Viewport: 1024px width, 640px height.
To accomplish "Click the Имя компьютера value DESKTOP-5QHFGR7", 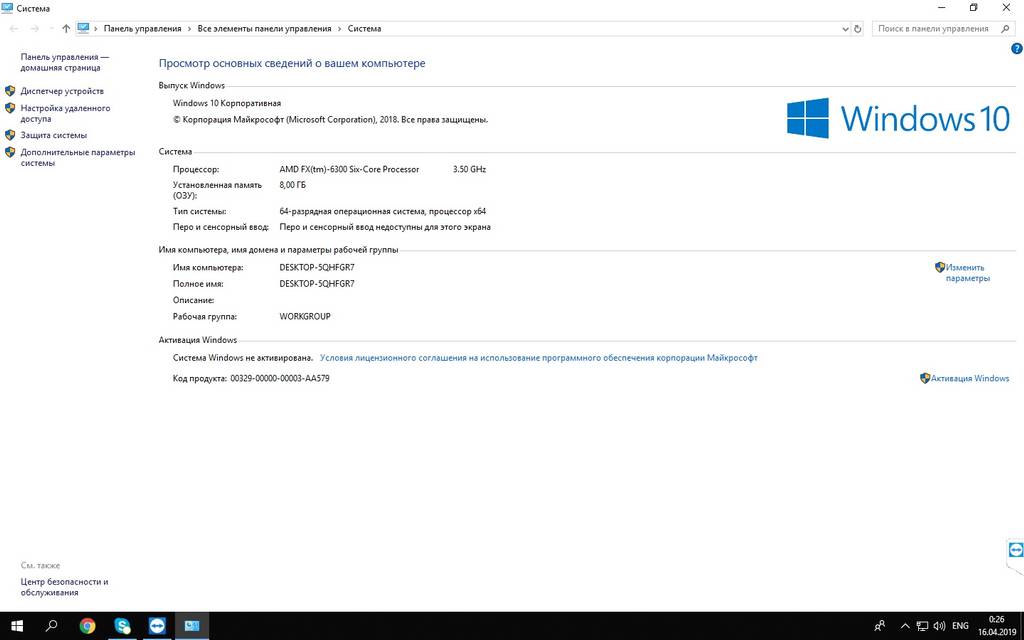I will [x=317, y=267].
